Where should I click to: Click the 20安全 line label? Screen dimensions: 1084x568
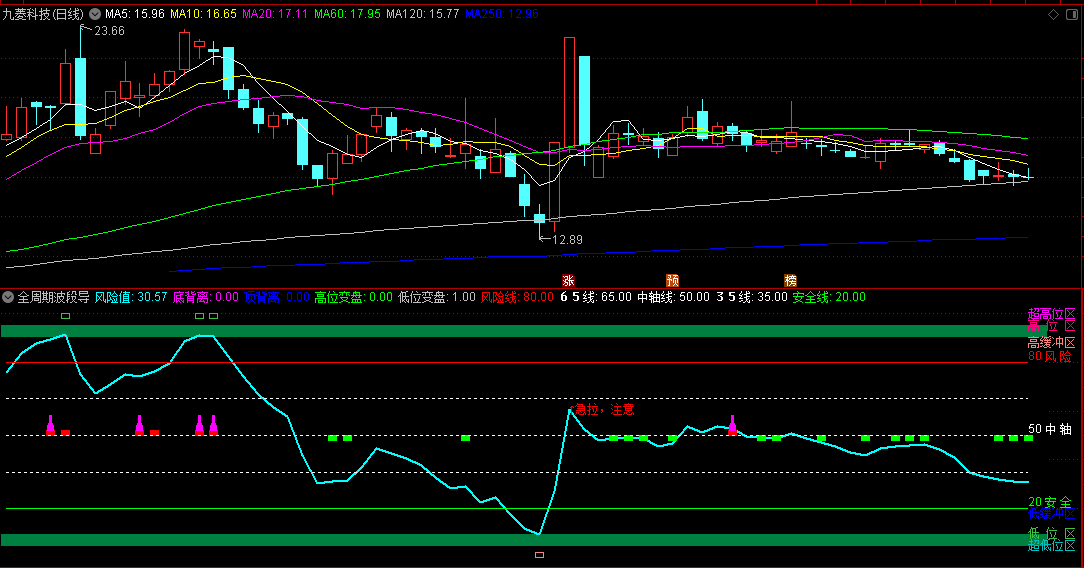coord(1049,502)
